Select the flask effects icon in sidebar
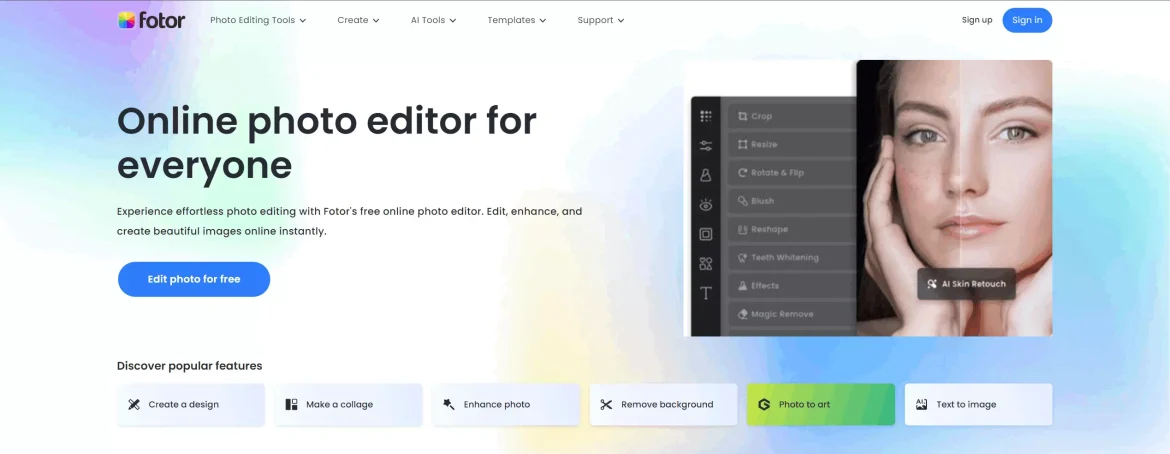The height and width of the screenshot is (454, 1170). [706, 175]
